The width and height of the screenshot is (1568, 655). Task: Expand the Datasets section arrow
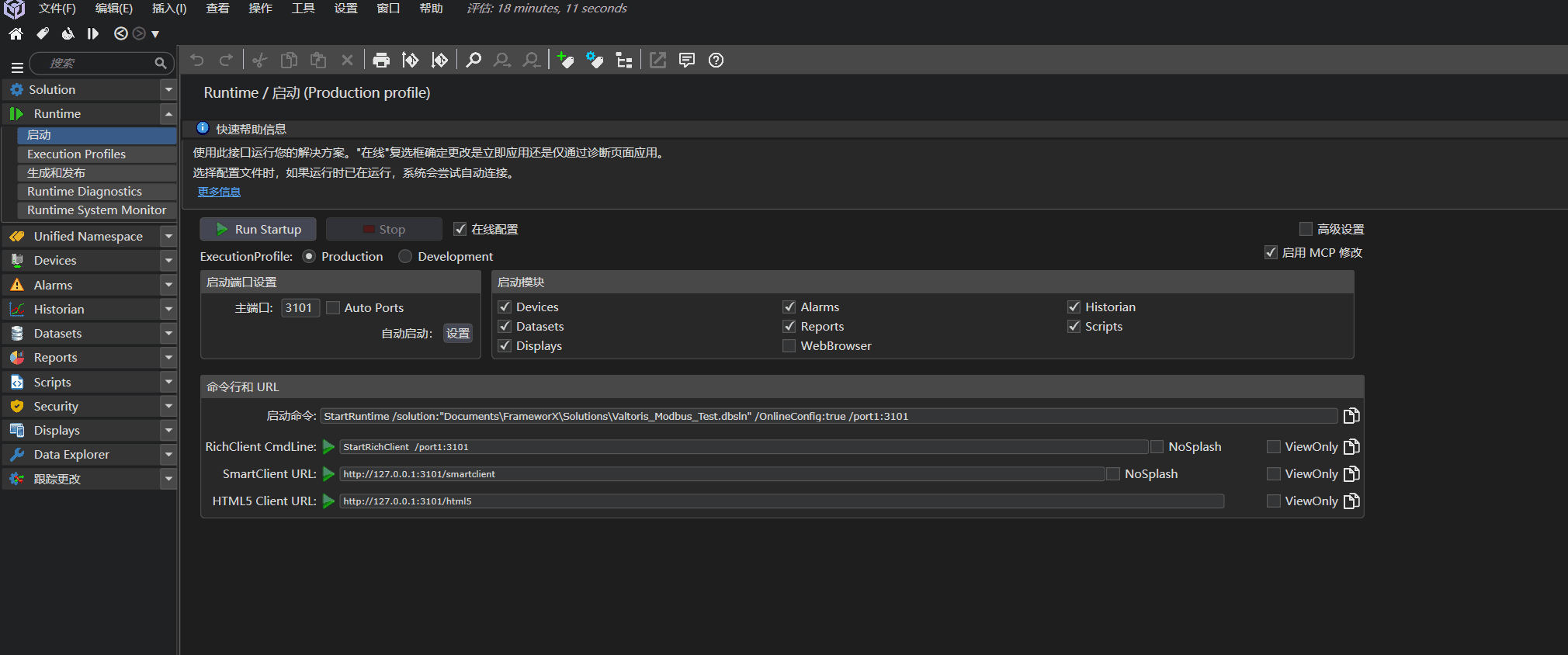pyautogui.click(x=168, y=333)
